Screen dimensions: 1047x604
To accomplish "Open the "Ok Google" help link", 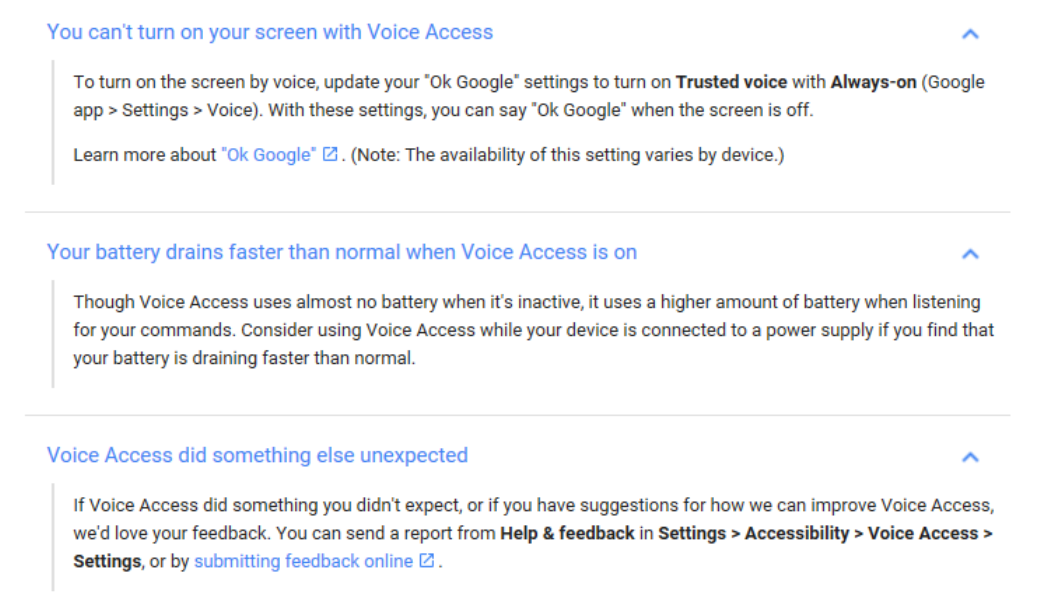I will pos(268,155).
